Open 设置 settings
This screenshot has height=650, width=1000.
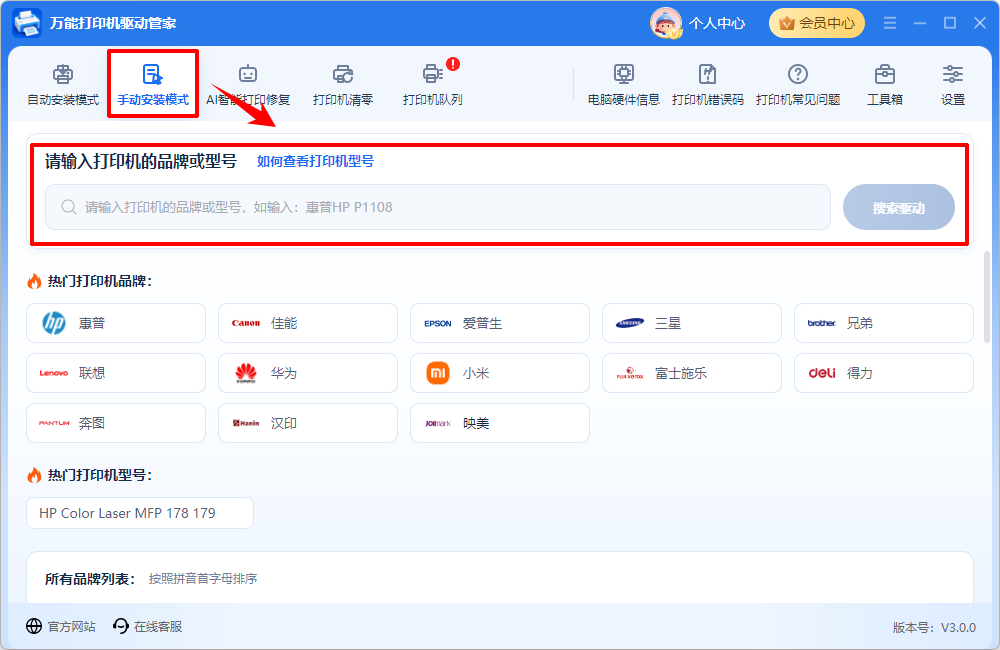pos(953,84)
